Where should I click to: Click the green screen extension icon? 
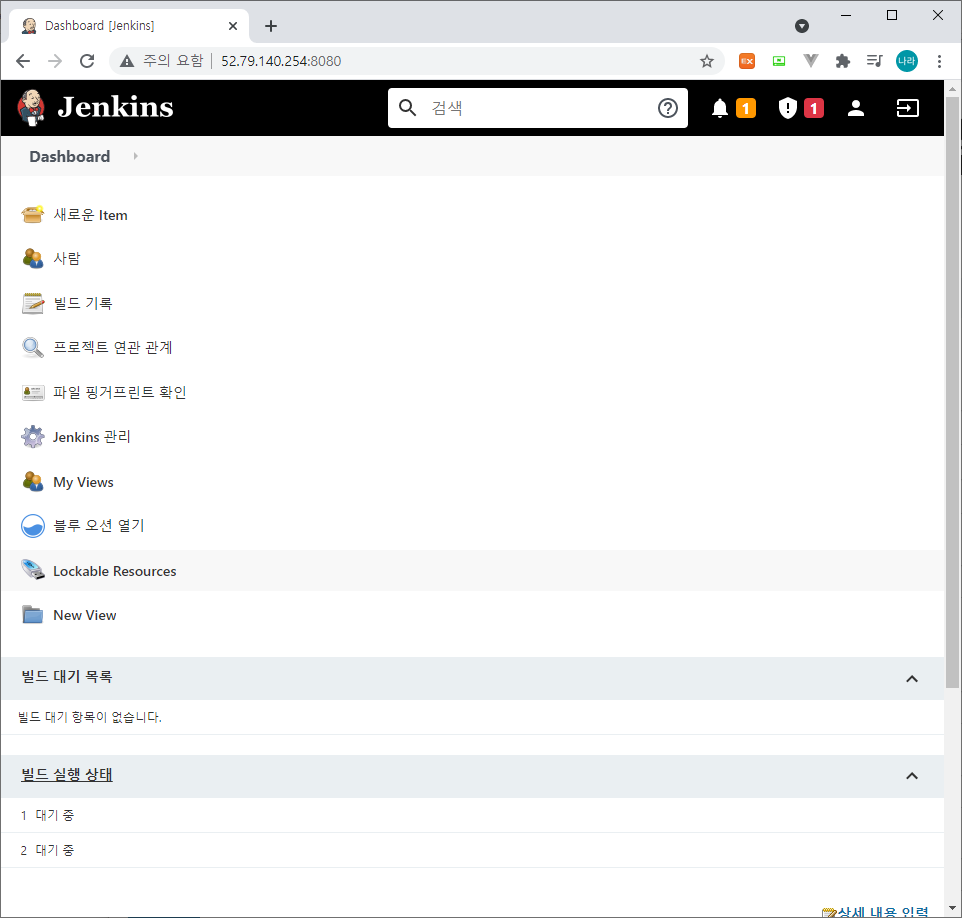pos(779,61)
